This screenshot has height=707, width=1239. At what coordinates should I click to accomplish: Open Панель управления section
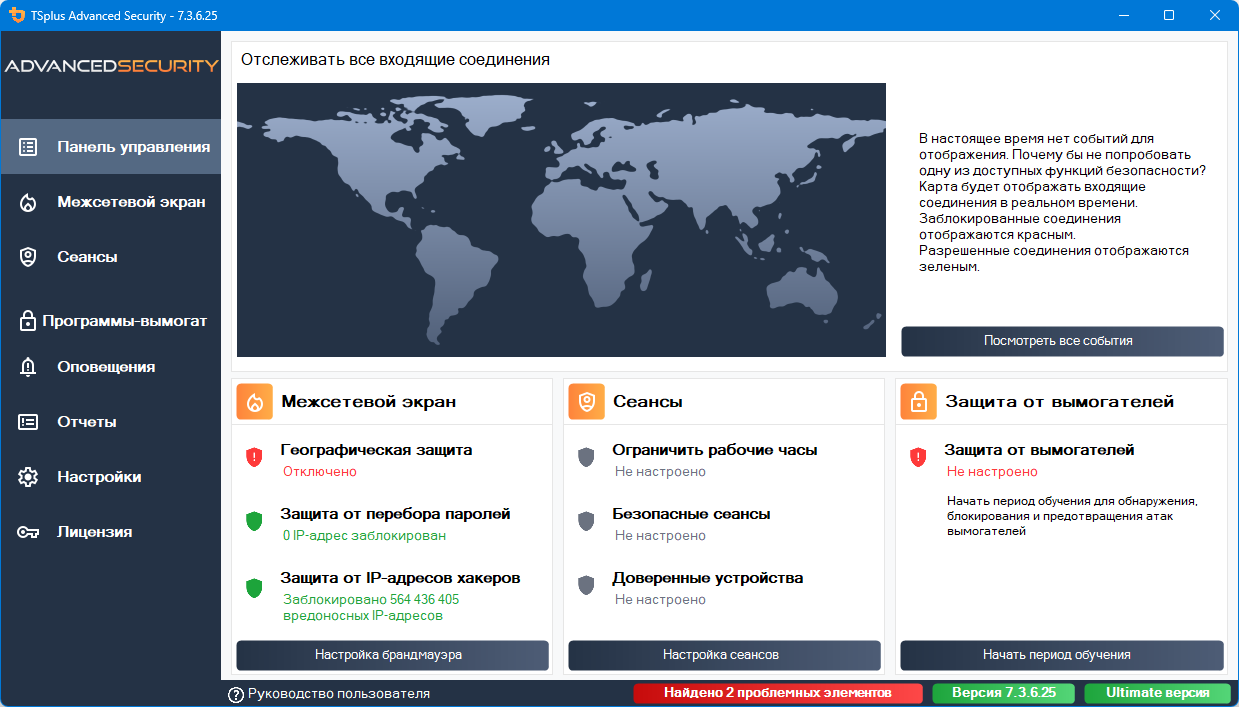pyautogui.click(x=110, y=147)
